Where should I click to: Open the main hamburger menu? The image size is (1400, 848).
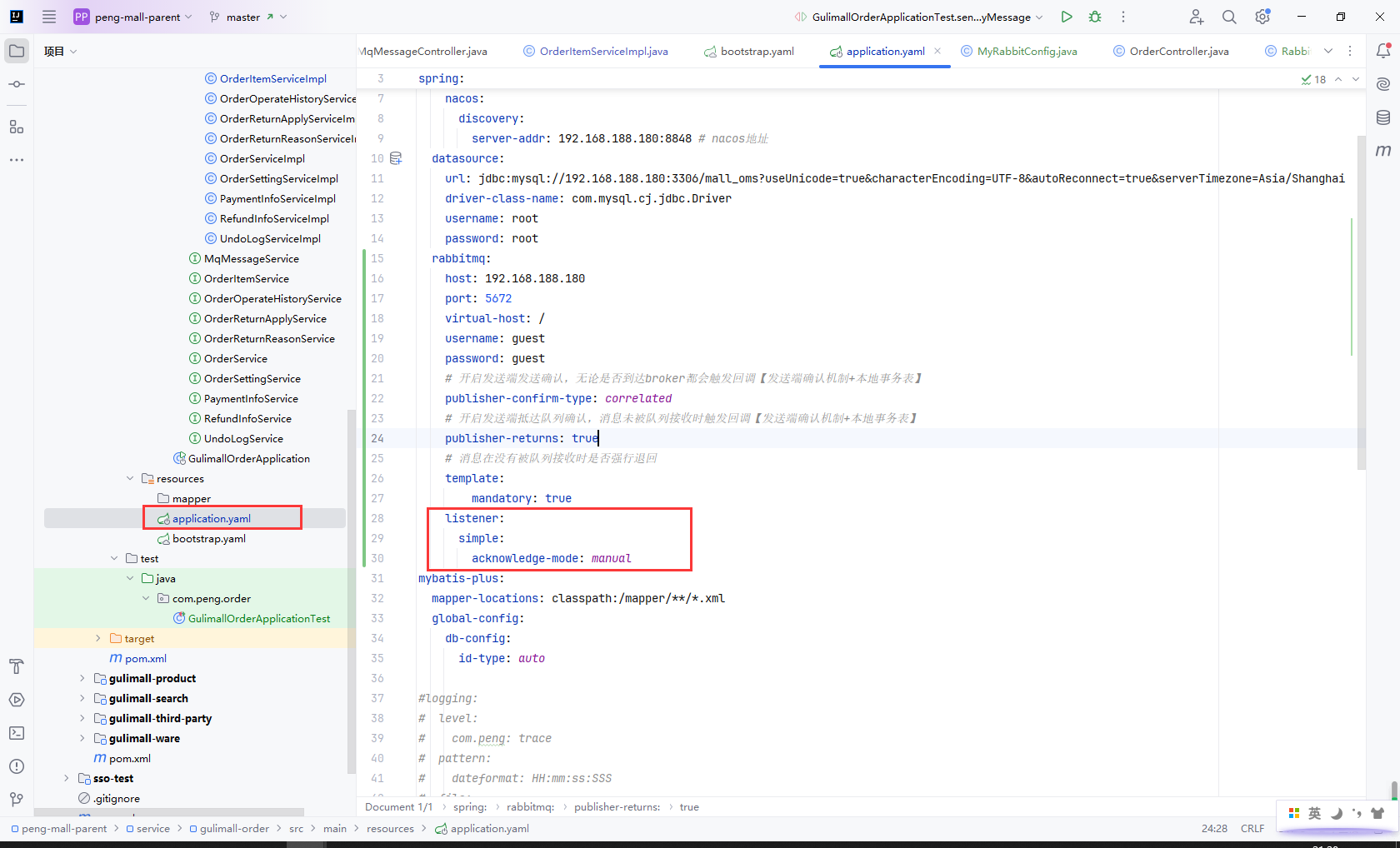point(49,17)
